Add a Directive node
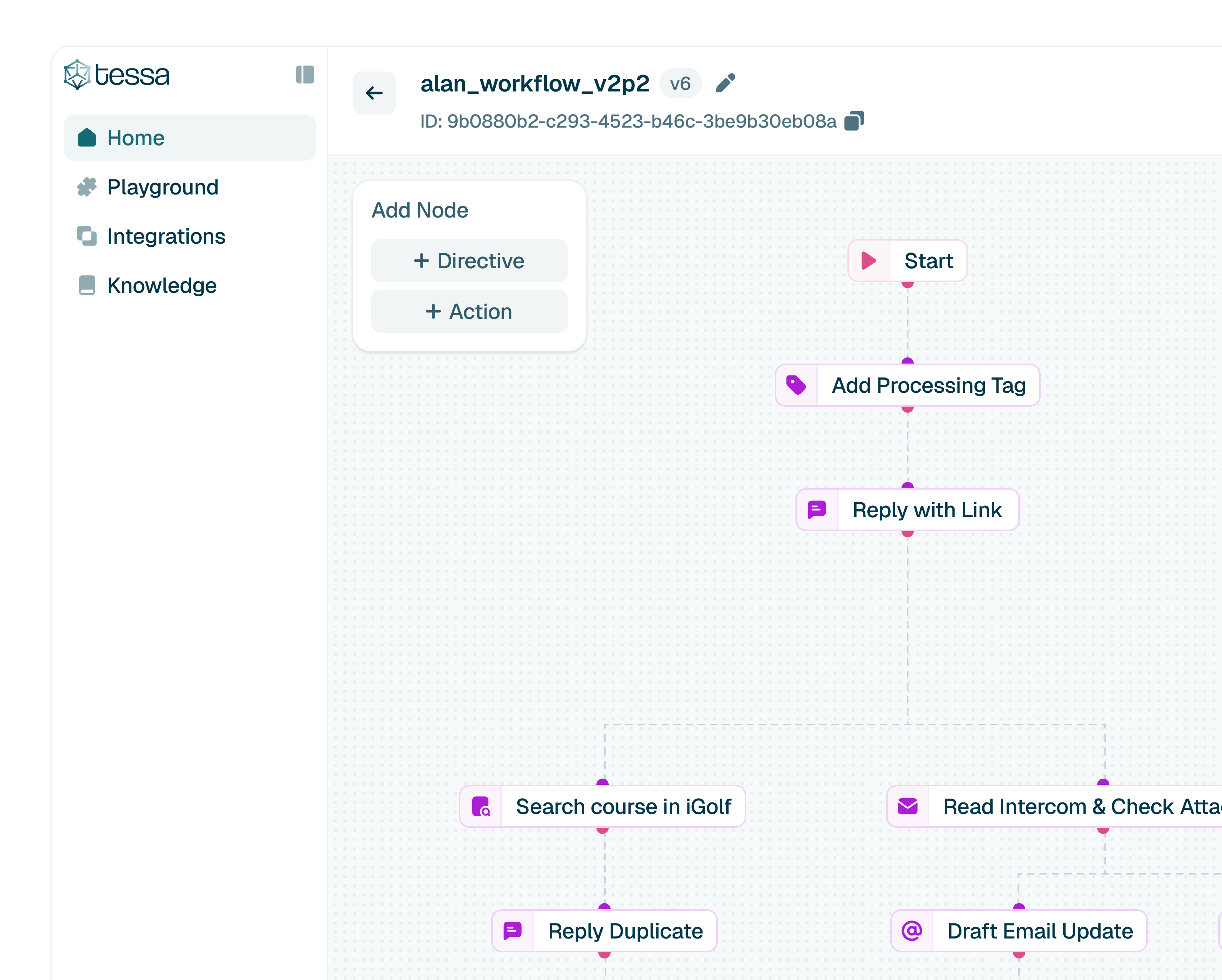Viewport: 1222px width, 980px height. click(x=469, y=261)
